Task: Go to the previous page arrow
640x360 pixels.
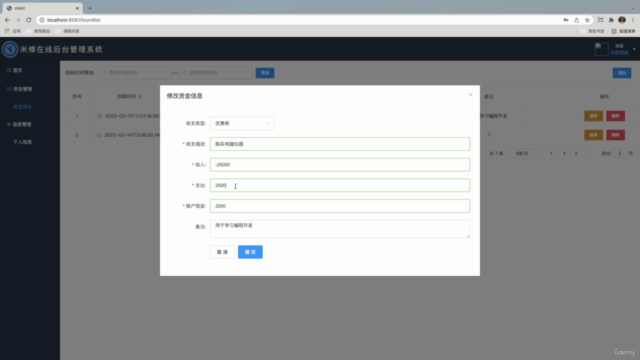Action: pyautogui.click(x=551, y=153)
